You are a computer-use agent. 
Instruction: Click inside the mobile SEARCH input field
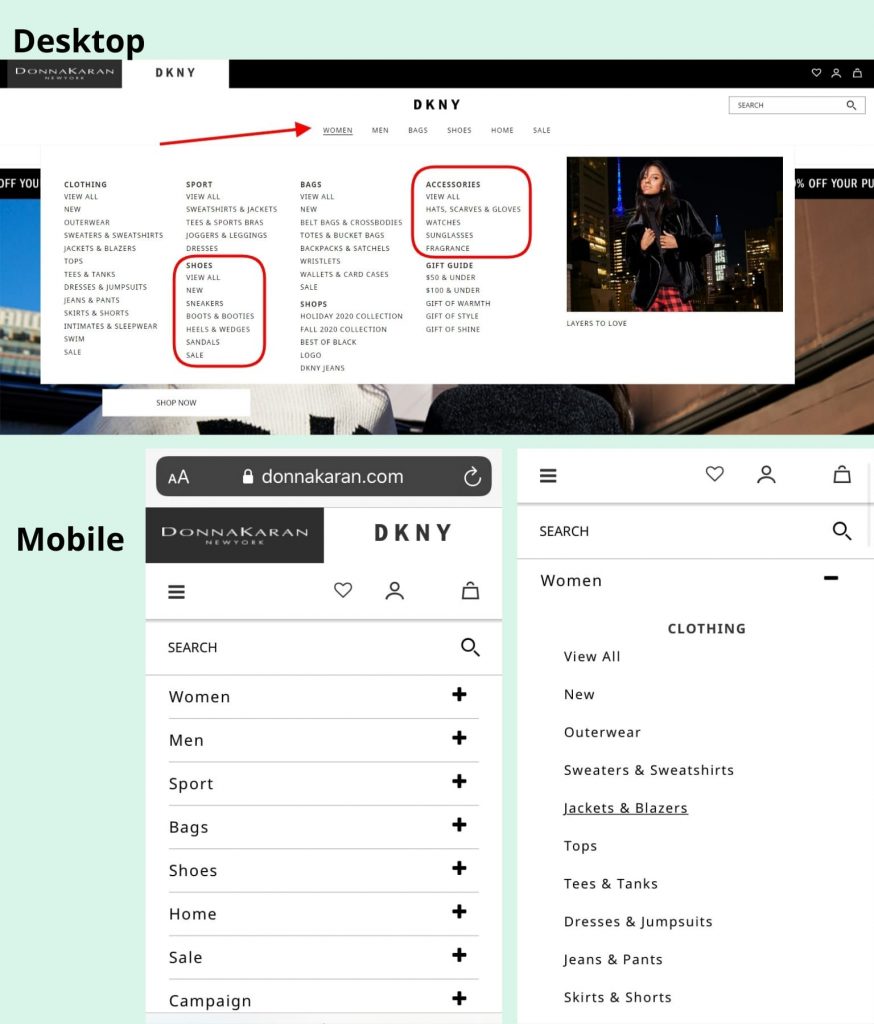300,648
